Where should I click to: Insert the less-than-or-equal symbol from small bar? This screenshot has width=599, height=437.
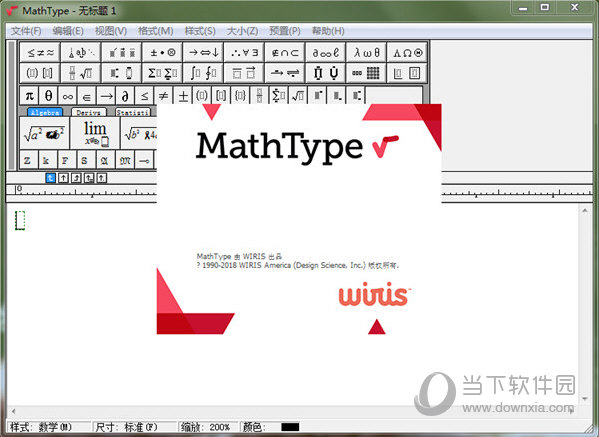click(144, 95)
